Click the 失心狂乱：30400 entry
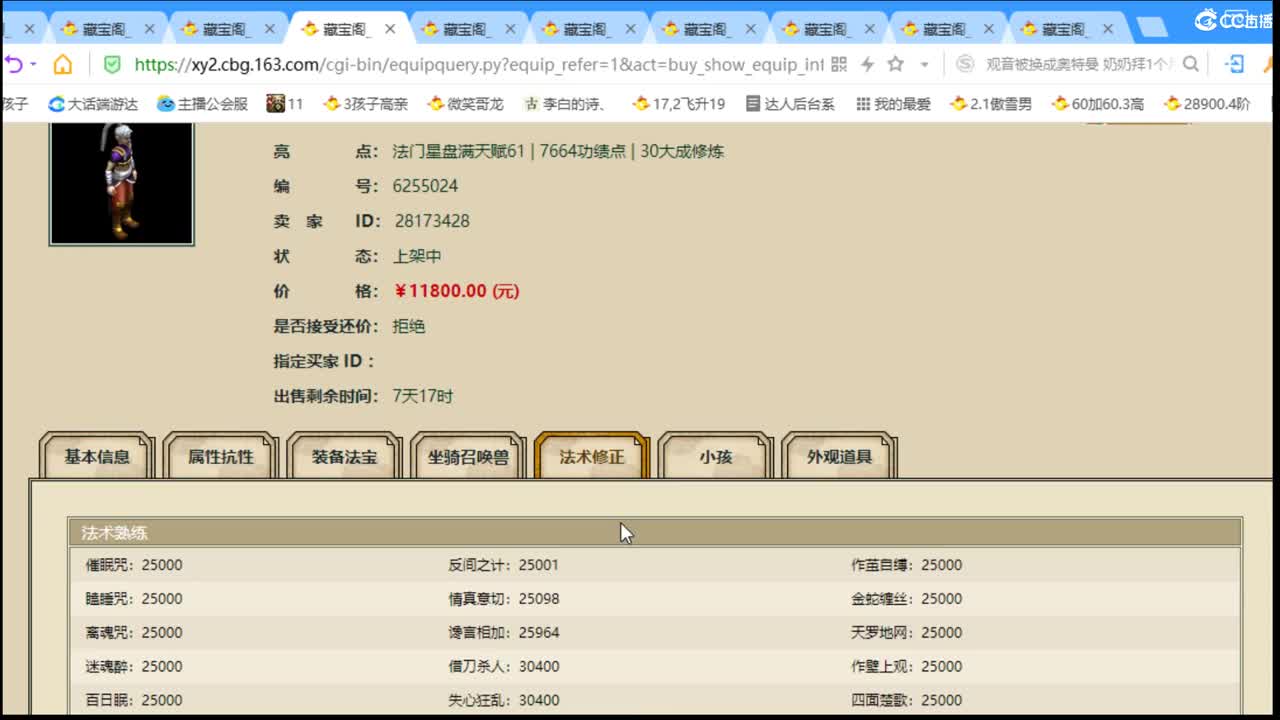This screenshot has height=720, width=1280. tap(504, 701)
